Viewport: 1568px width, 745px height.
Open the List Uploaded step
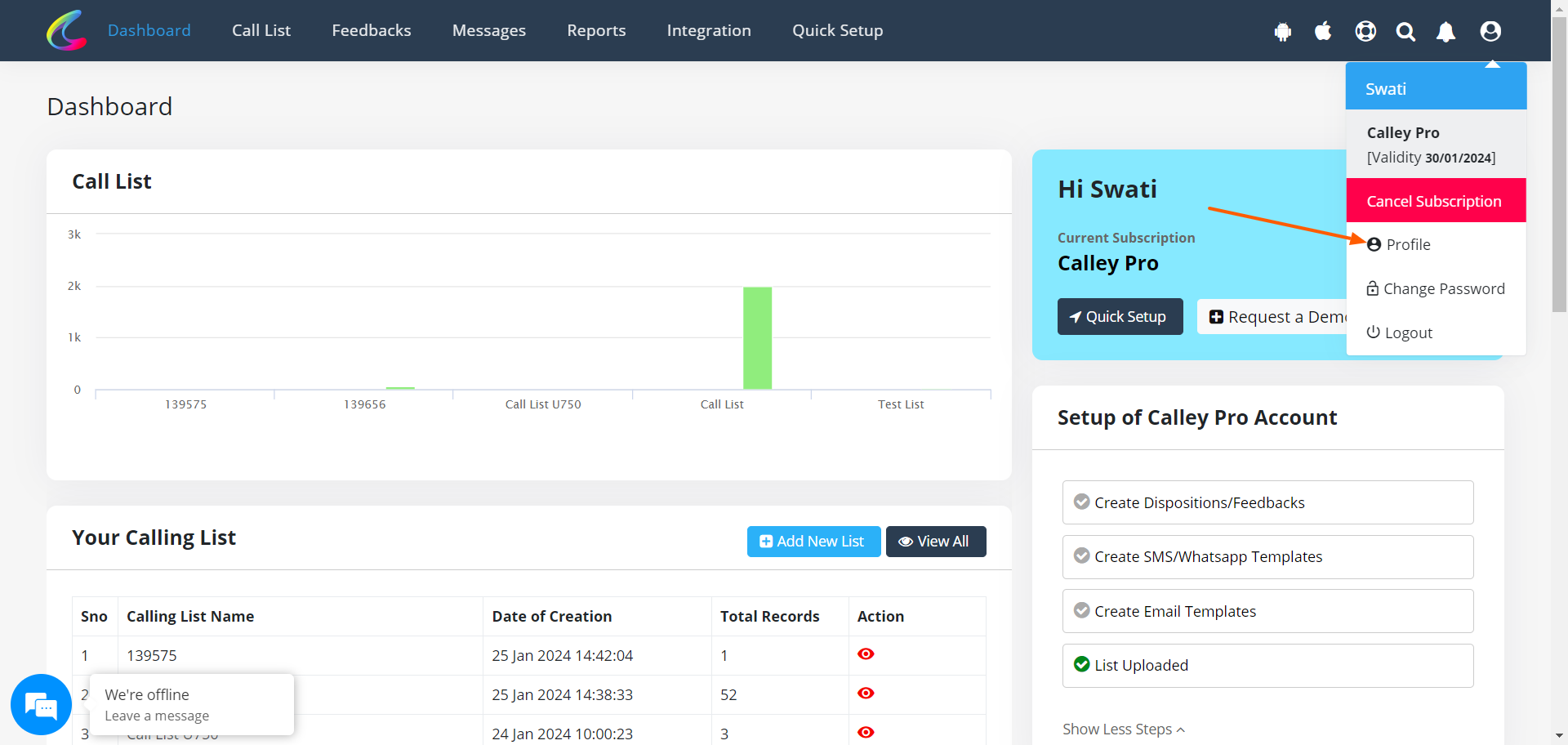pyautogui.click(x=1267, y=665)
